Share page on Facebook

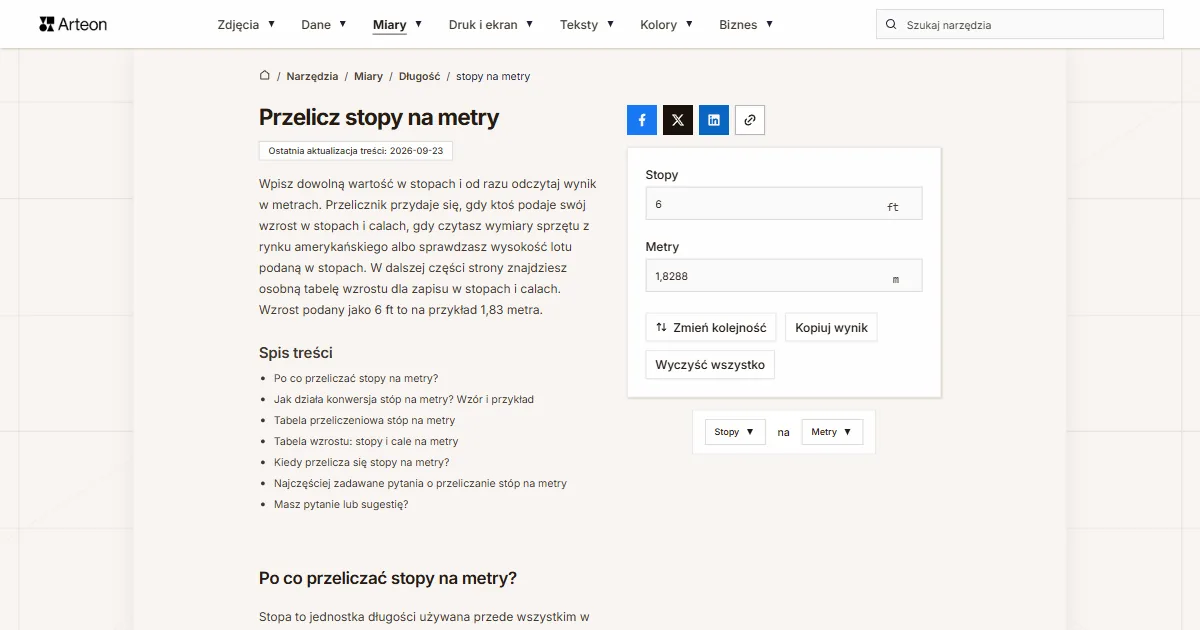pyautogui.click(x=642, y=120)
